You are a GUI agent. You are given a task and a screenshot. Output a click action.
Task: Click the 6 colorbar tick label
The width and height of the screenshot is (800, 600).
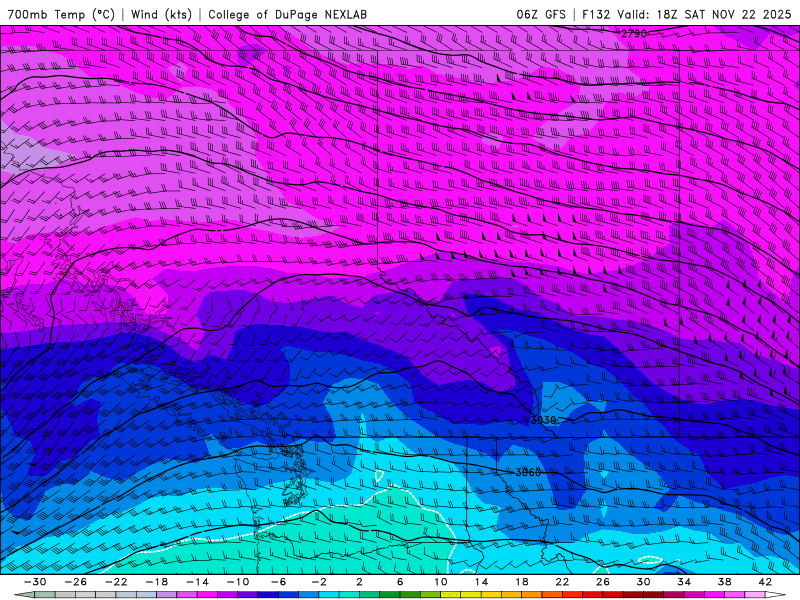pos(400,582)
